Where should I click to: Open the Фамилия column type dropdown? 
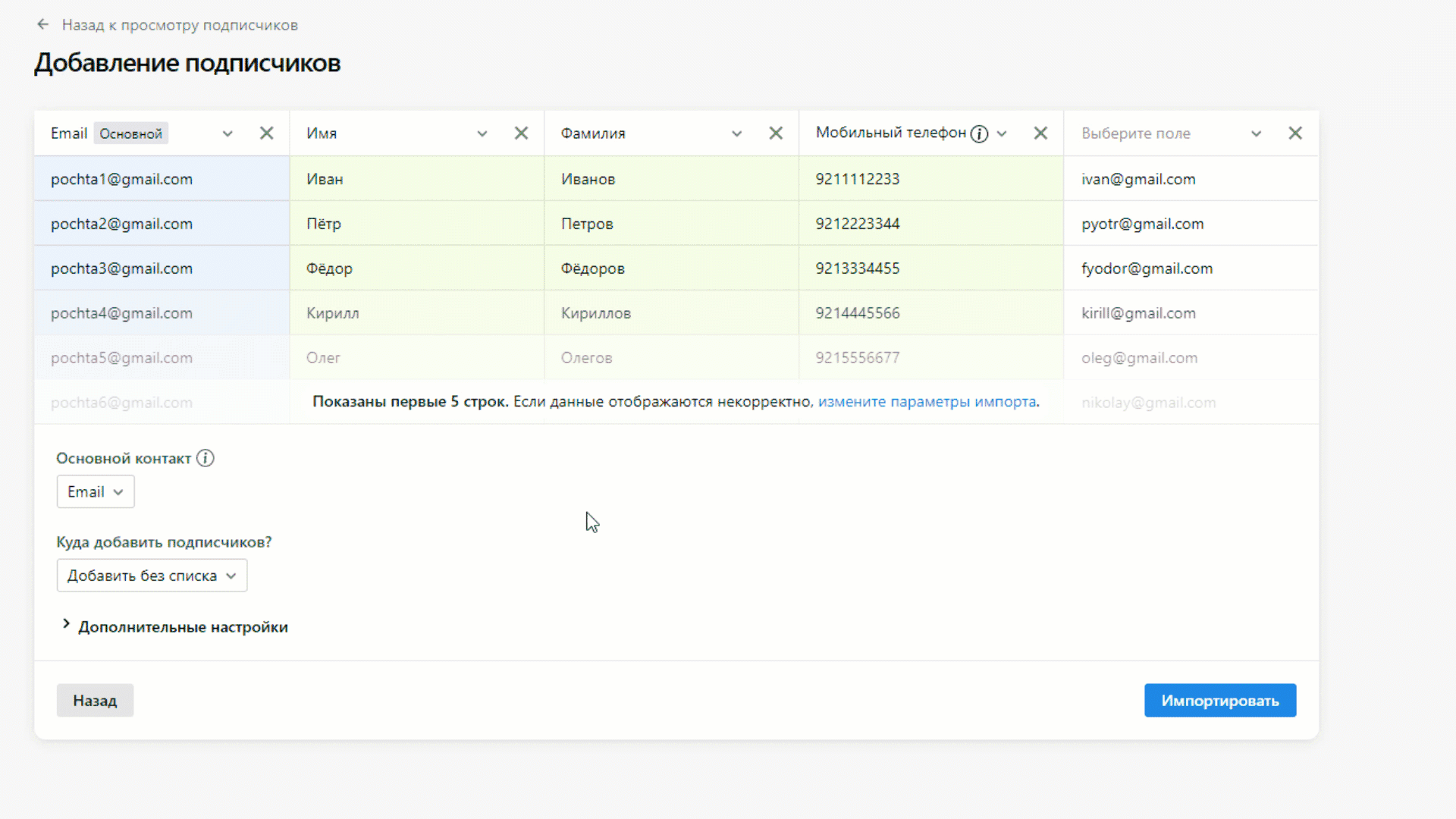(x=737, y=133)
